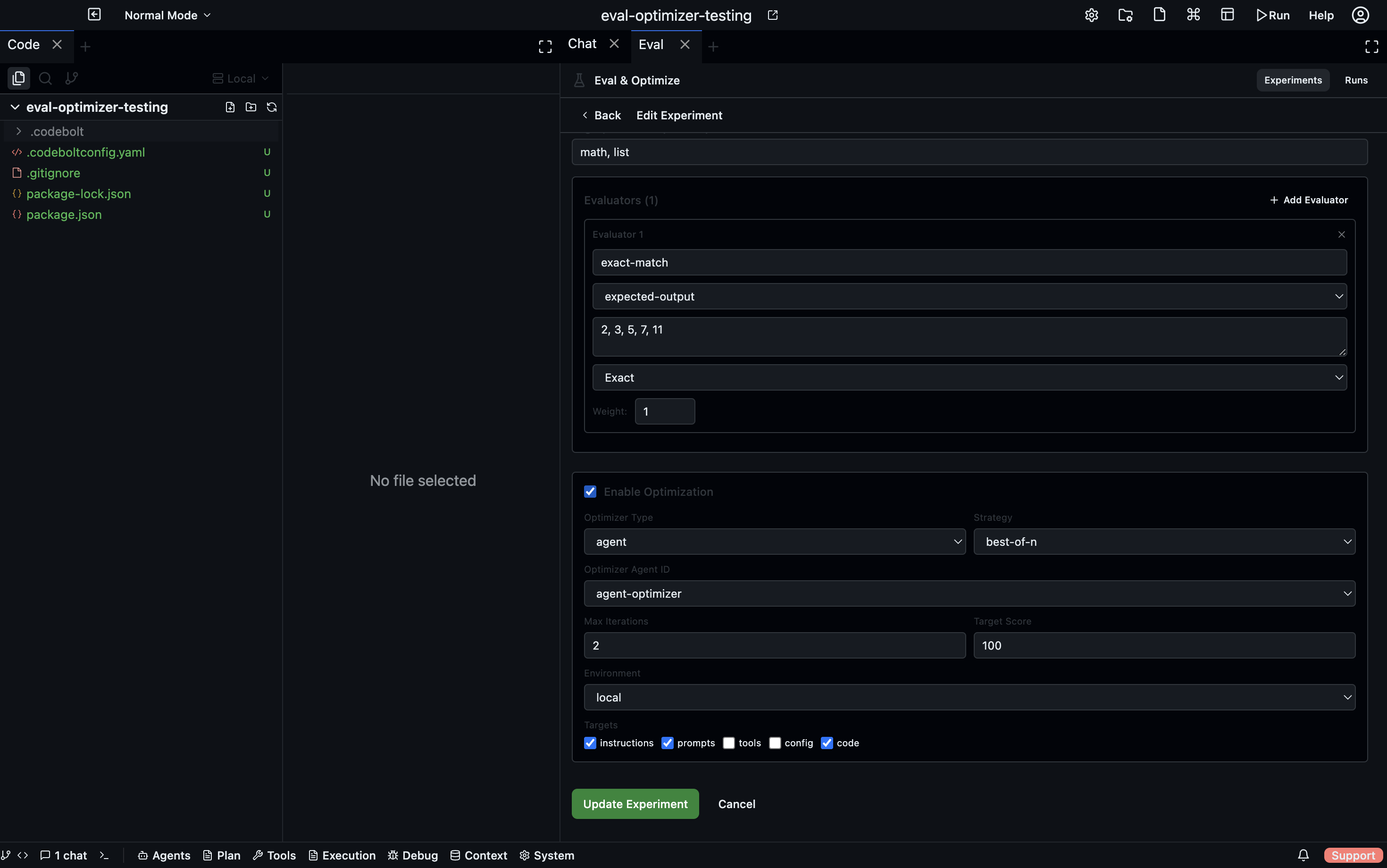
Task: Click the Max Iterations input field
Action: (x=774, y=645)
